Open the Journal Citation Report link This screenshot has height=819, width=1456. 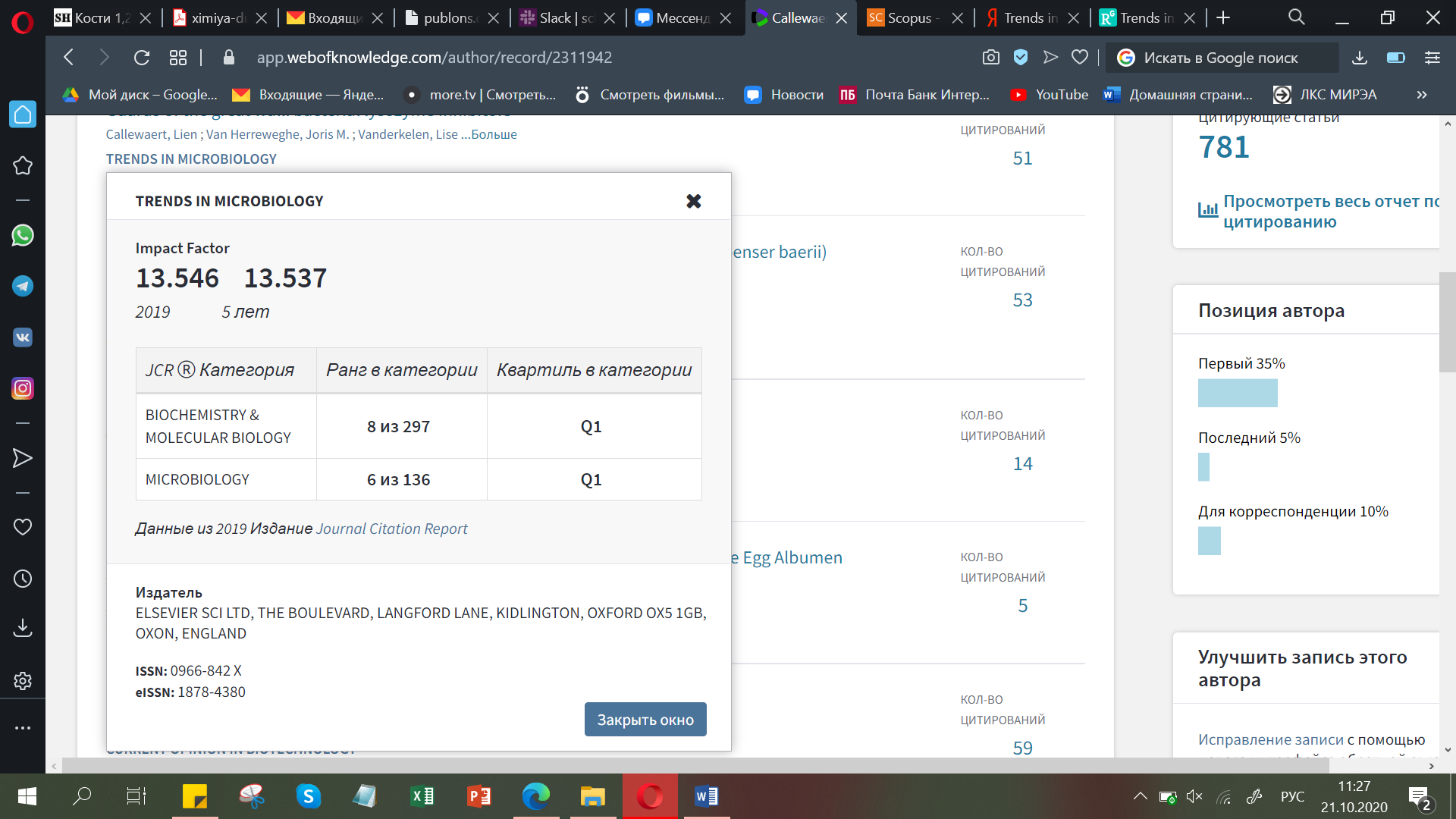coord(391,529)
